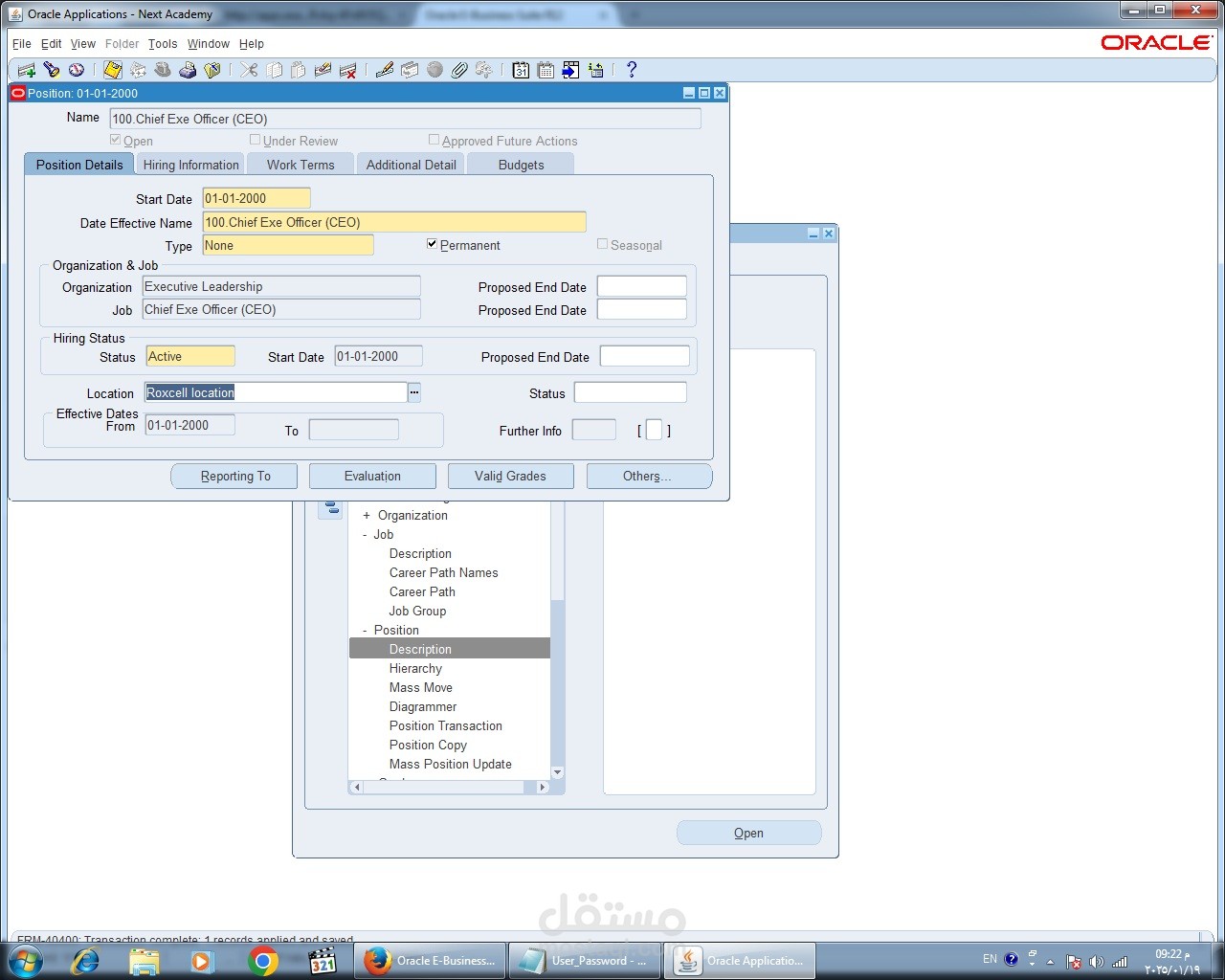Click the yellow Save toolbar icon
The image size is (1225, 980).
pyautogui.click(x=113, y=70)
